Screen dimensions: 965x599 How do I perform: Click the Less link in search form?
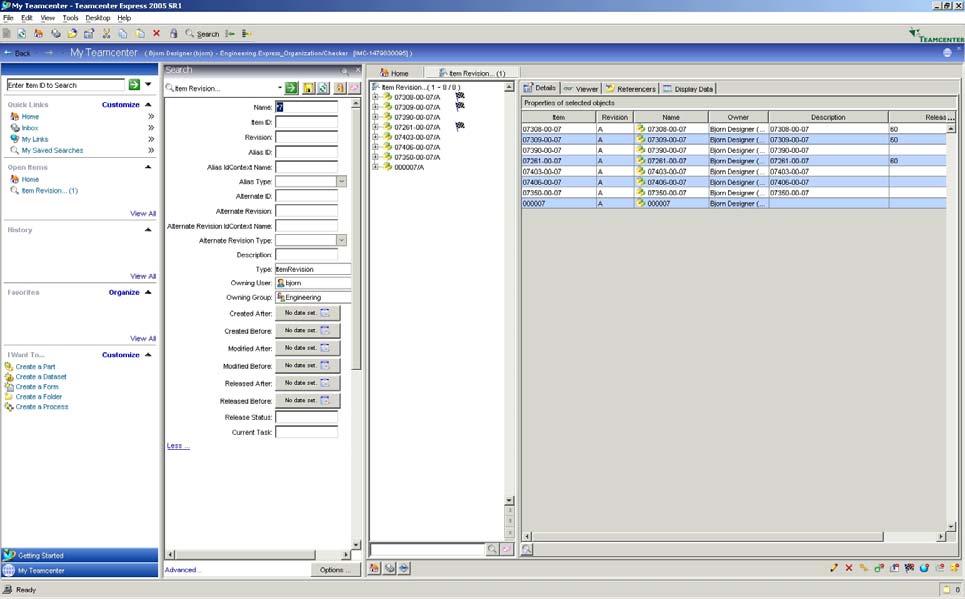[x=178, y=446]
